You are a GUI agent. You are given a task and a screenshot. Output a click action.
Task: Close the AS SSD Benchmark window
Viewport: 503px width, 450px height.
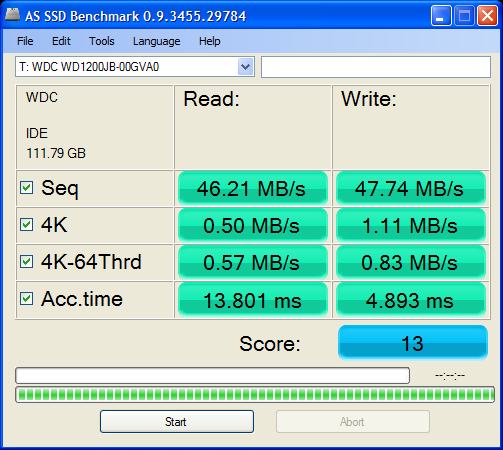tap(487, 15)
